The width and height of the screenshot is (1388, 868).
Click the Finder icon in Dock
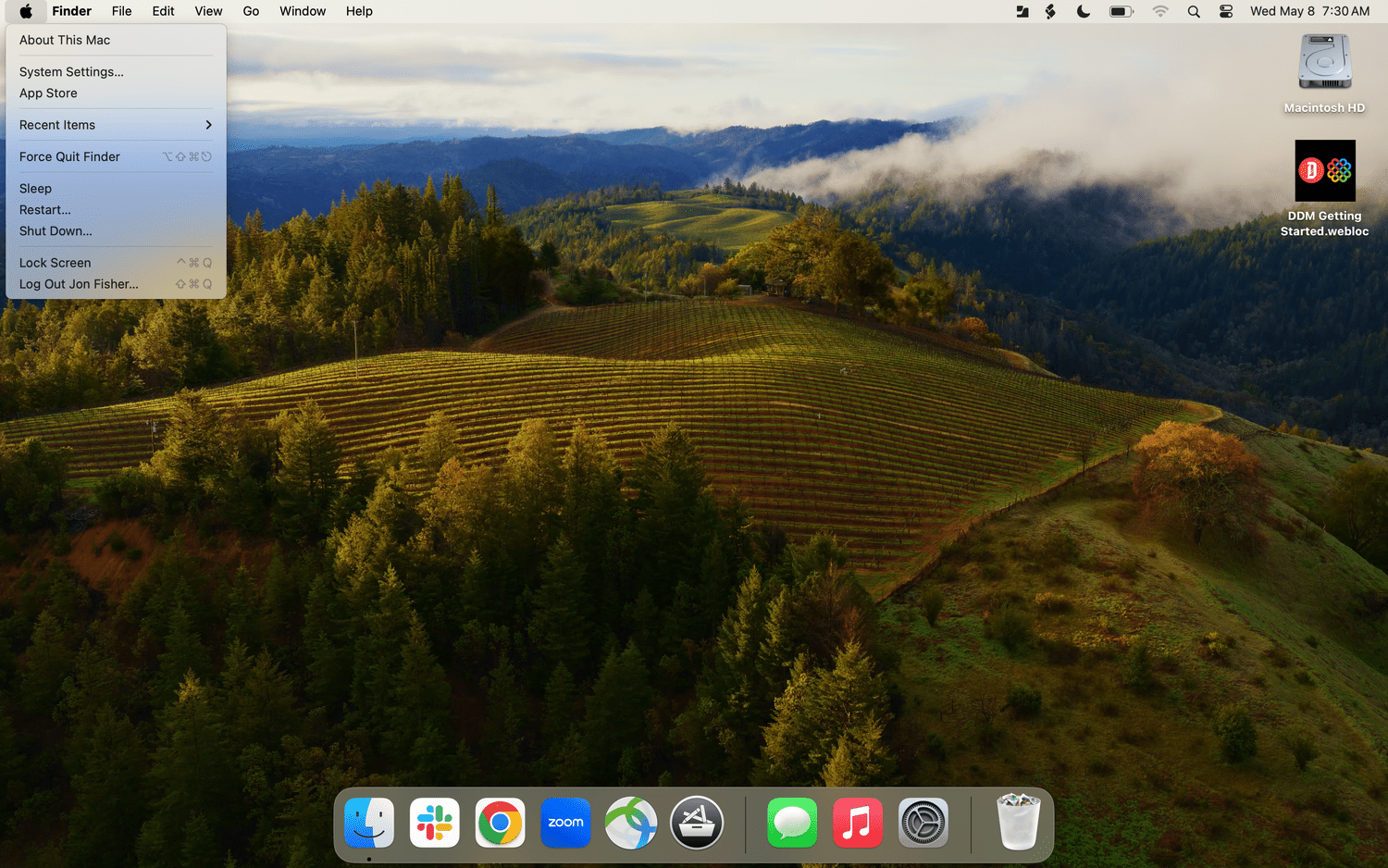(x=369, y=823)
